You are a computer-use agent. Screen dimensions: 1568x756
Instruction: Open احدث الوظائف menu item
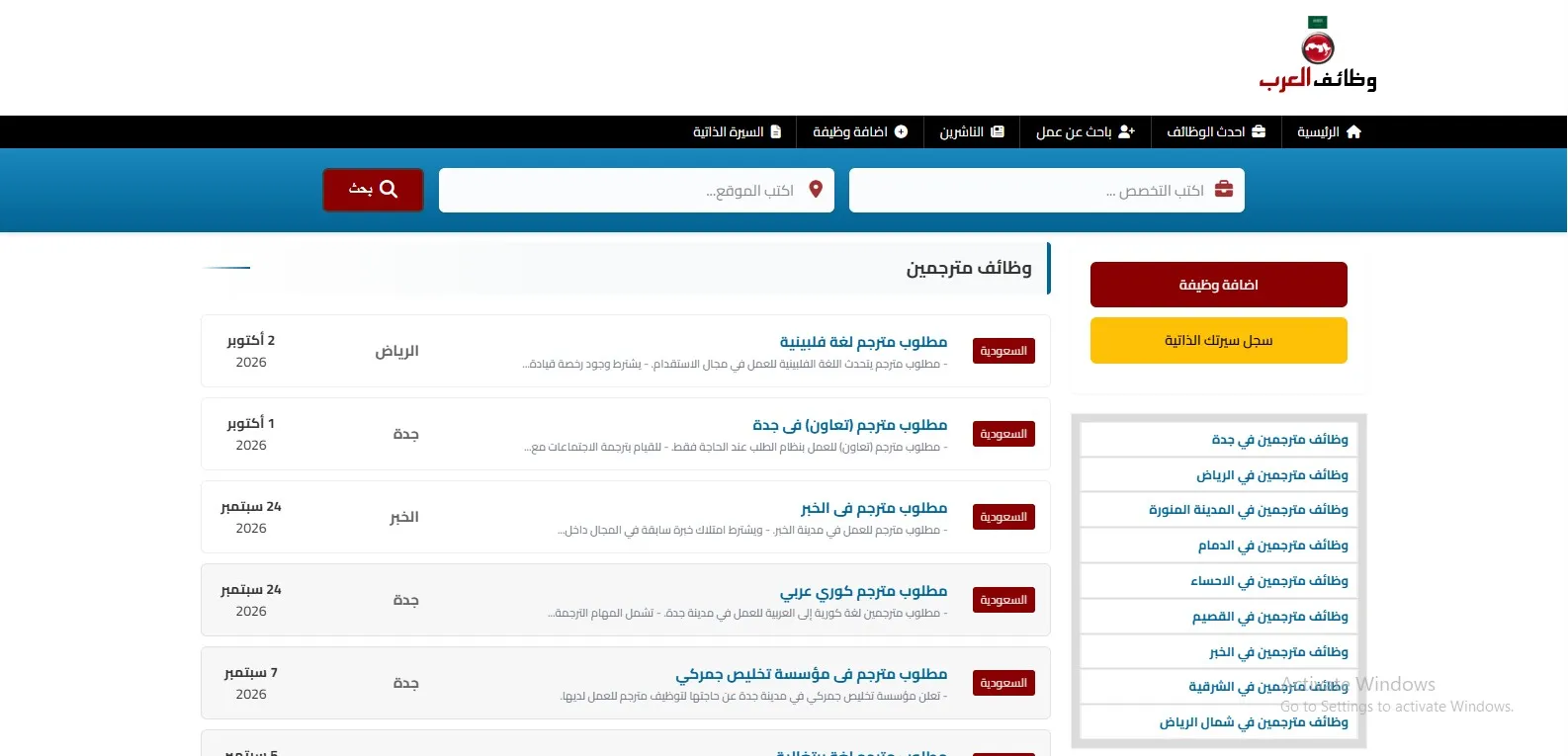coord(1216,131)
